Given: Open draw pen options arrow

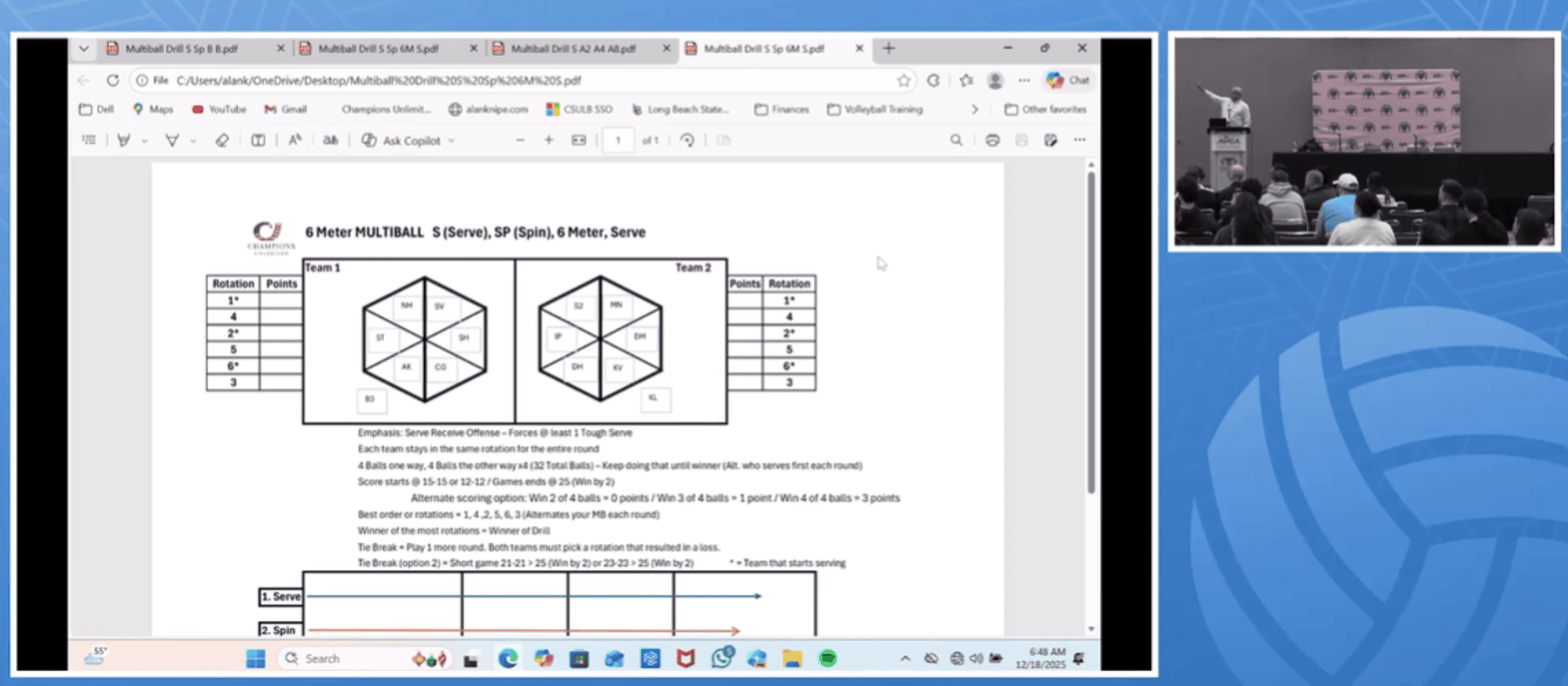Looking at the screenshot, I should (144, 141).
